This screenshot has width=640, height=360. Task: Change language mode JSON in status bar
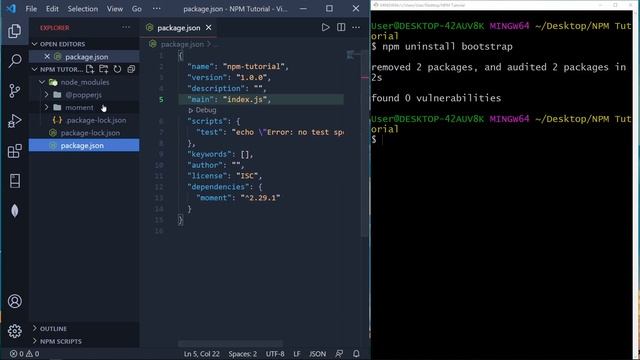[318, 354]
